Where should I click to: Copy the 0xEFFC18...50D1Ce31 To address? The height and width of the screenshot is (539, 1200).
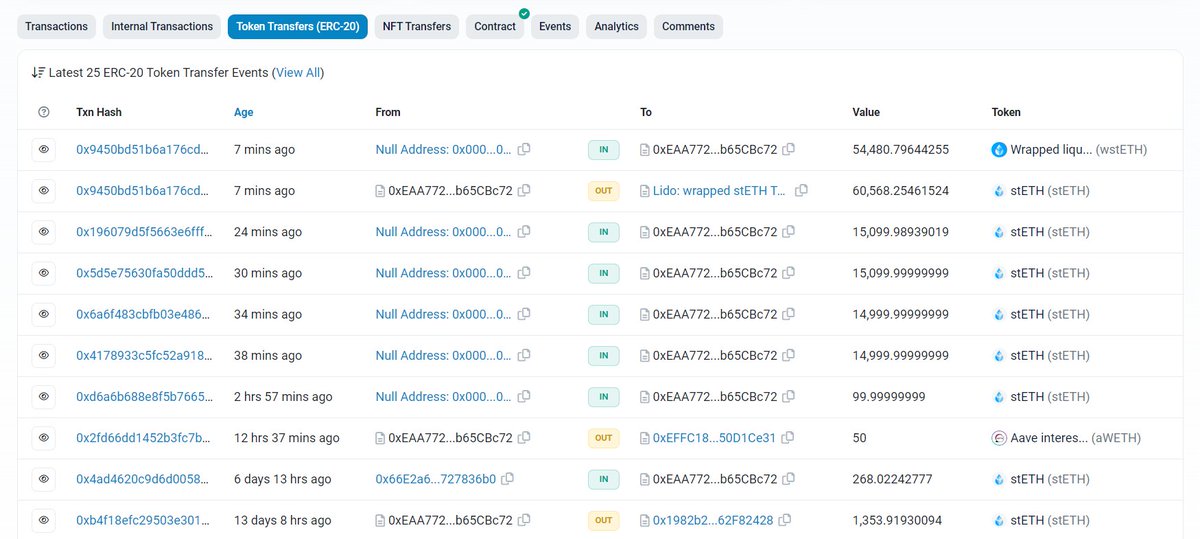click(787, 438)
